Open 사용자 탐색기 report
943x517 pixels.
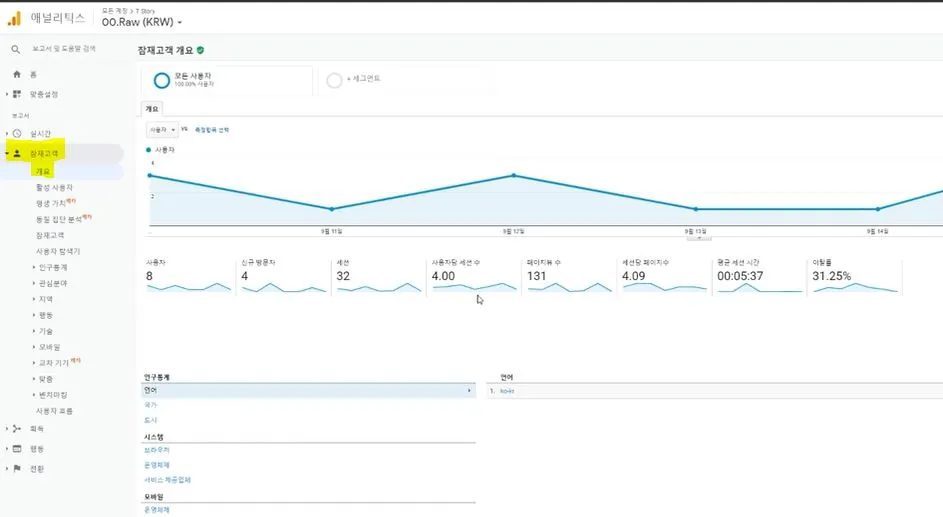point(58,251)
